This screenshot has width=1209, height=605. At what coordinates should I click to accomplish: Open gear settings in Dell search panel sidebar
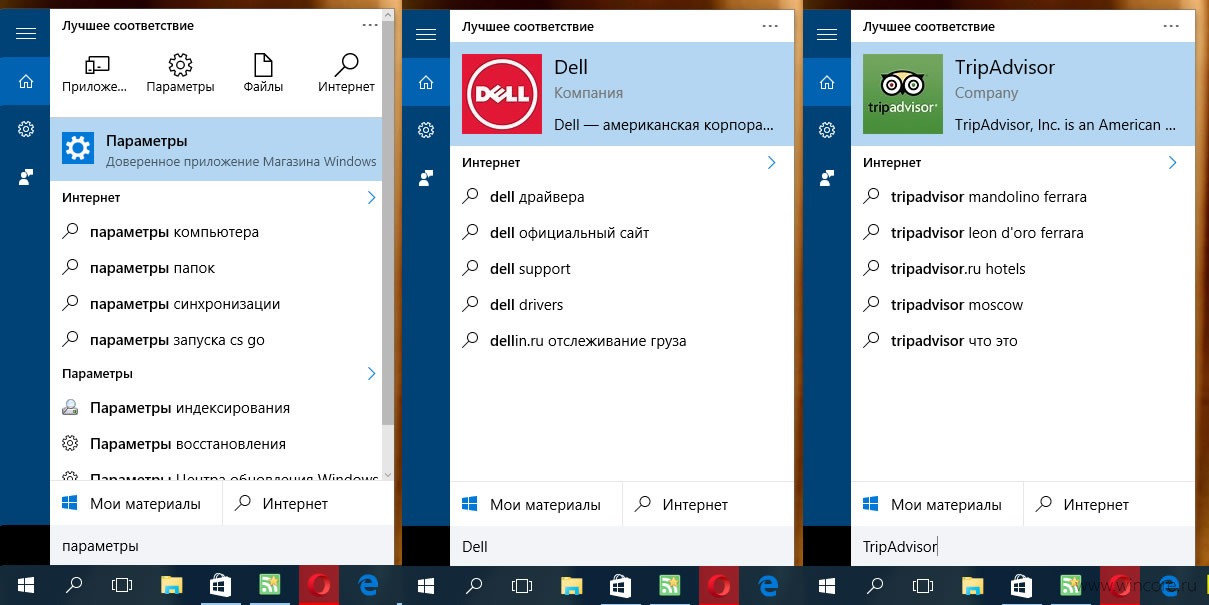click(x=426, y=129)
